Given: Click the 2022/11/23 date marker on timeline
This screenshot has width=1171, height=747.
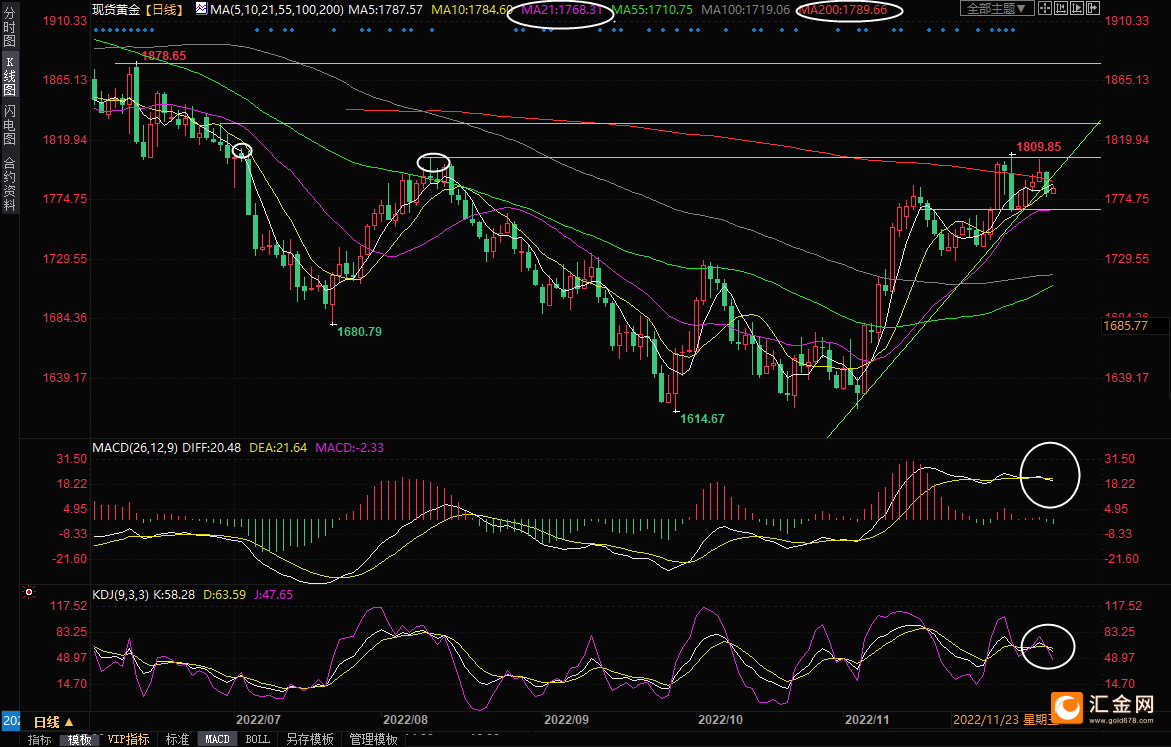Looking at the screenshot, I should 983,719.
